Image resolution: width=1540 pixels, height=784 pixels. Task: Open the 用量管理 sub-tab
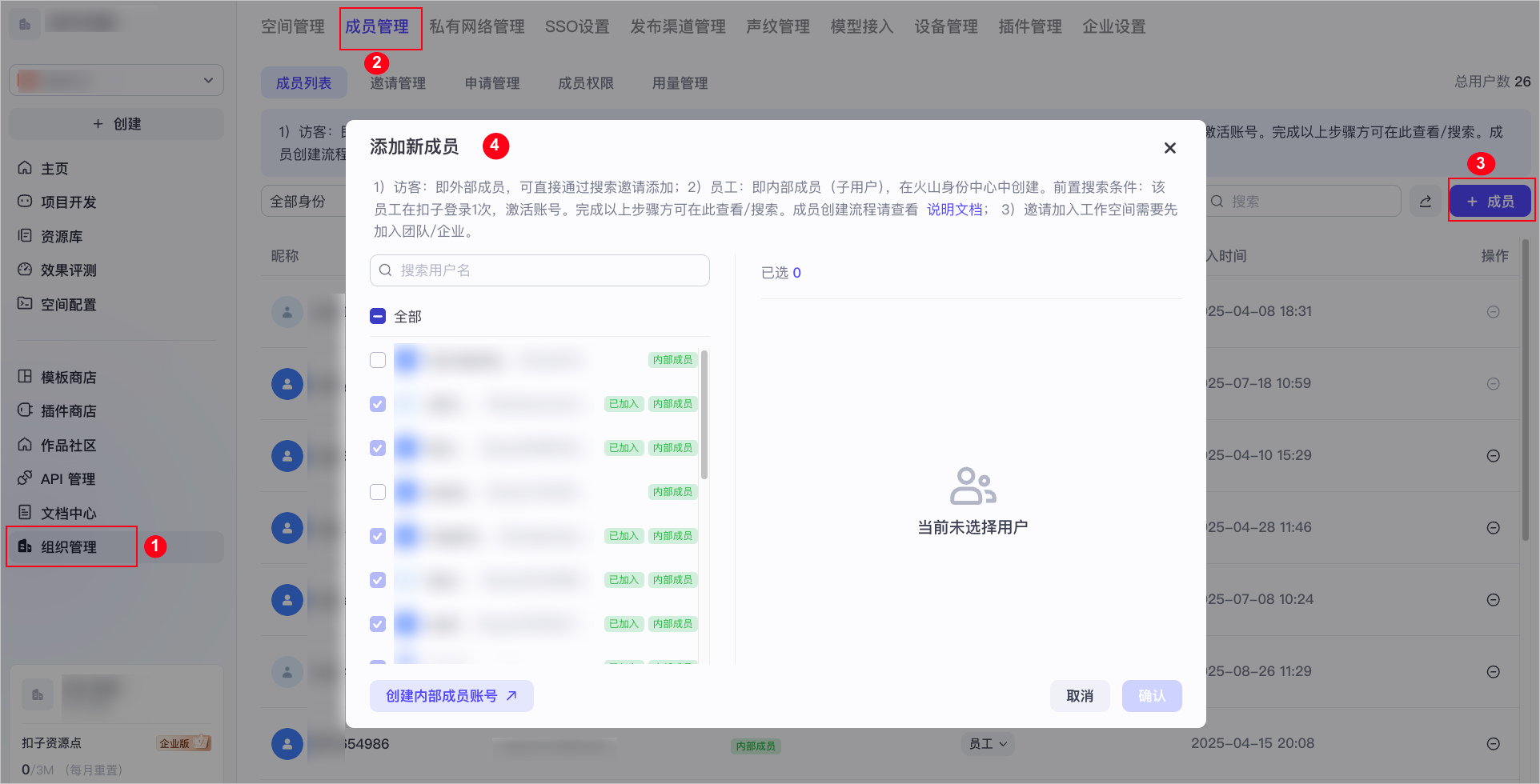point(680,83)
